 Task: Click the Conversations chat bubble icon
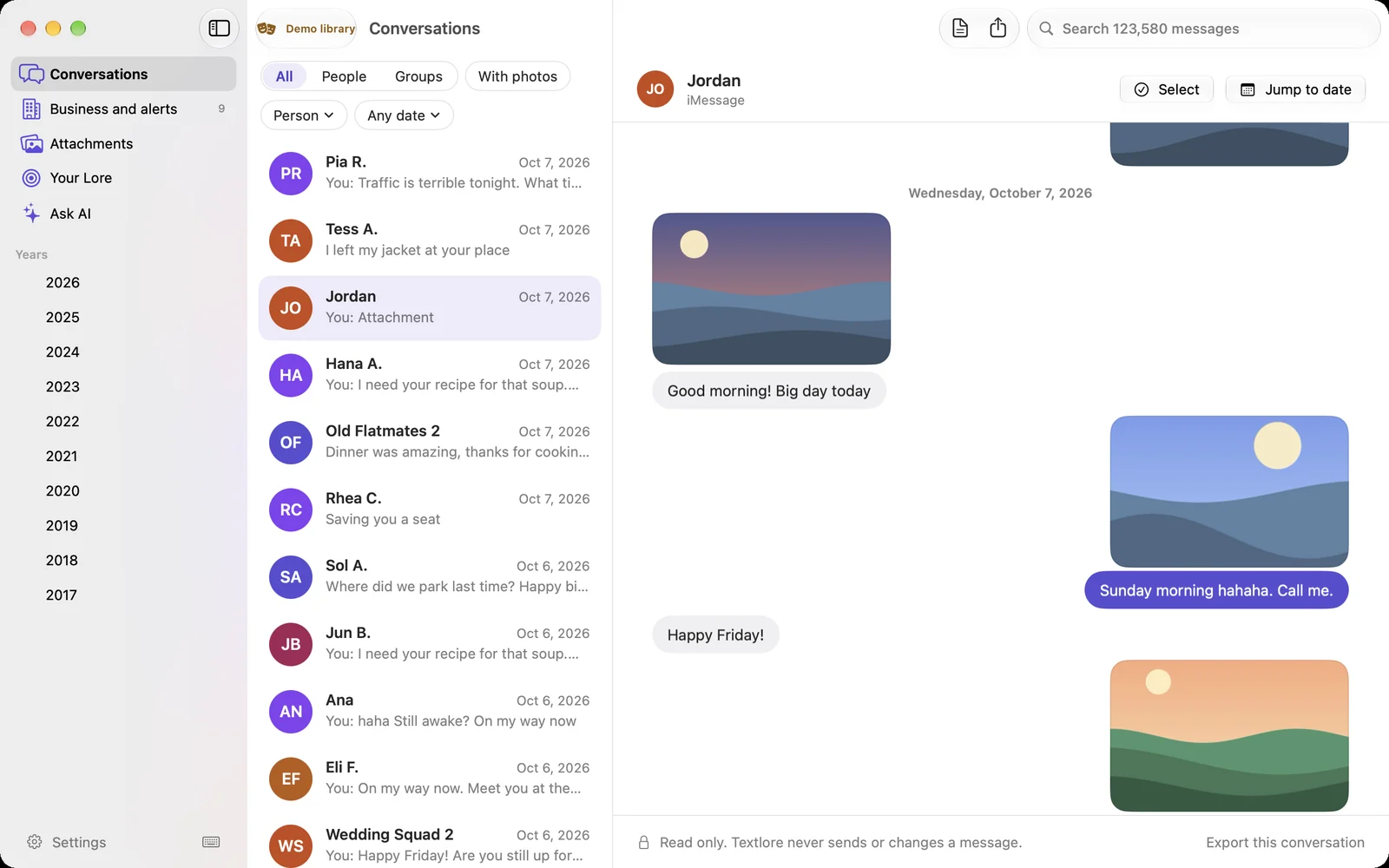pyautogui.click(x=31, y=74)
